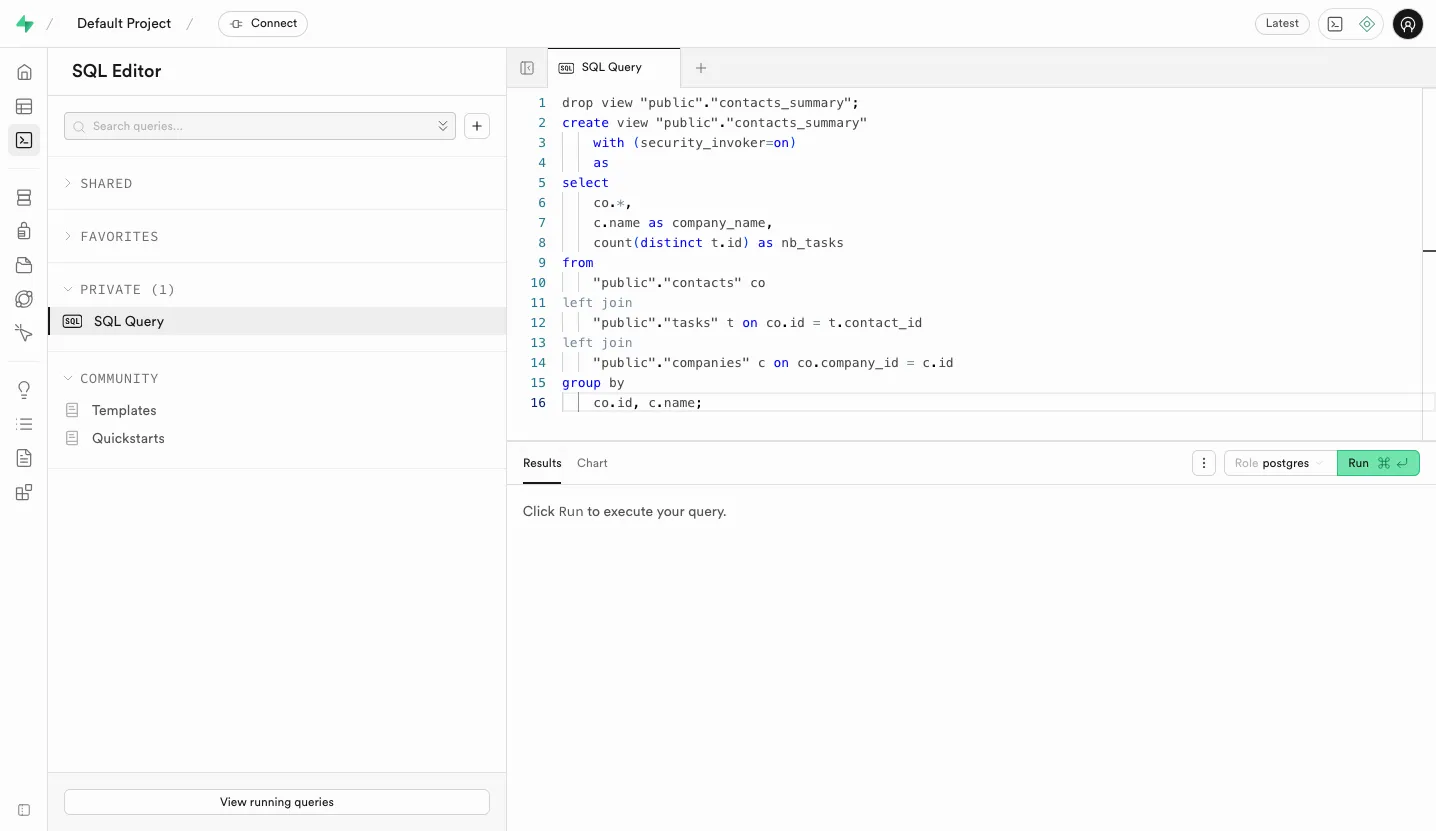Open the Table Editor
The width and height of the screenshot is (1436, 831).
click(x=24, y=106)
